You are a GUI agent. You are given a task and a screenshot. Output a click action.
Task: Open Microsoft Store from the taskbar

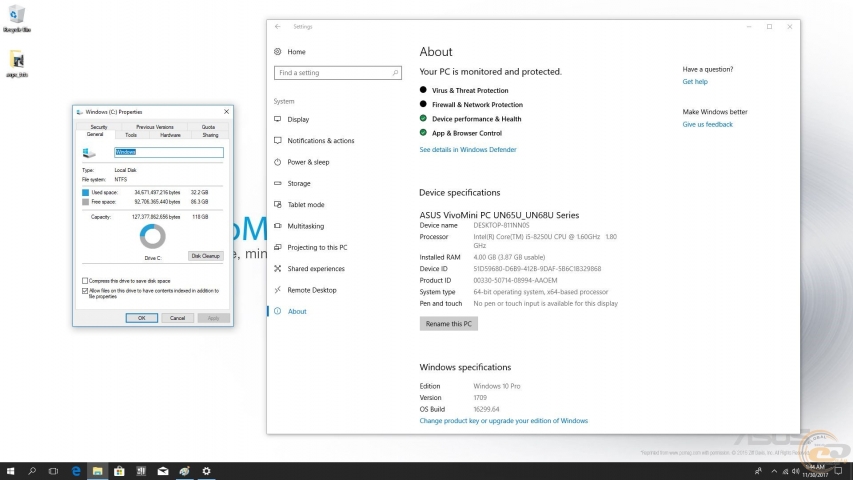119,471
